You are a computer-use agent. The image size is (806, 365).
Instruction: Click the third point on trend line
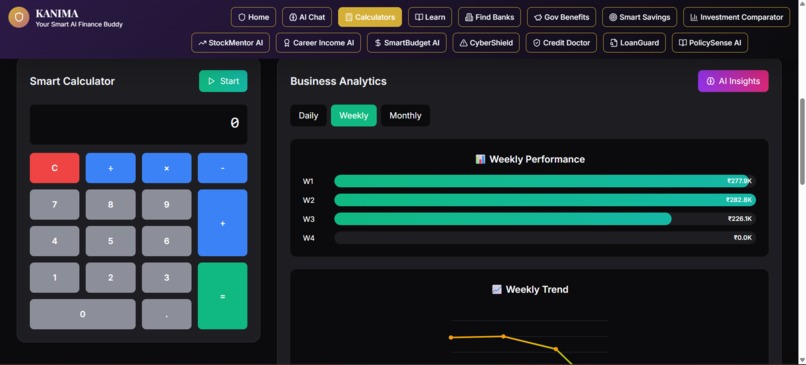[x=556, y=349]
